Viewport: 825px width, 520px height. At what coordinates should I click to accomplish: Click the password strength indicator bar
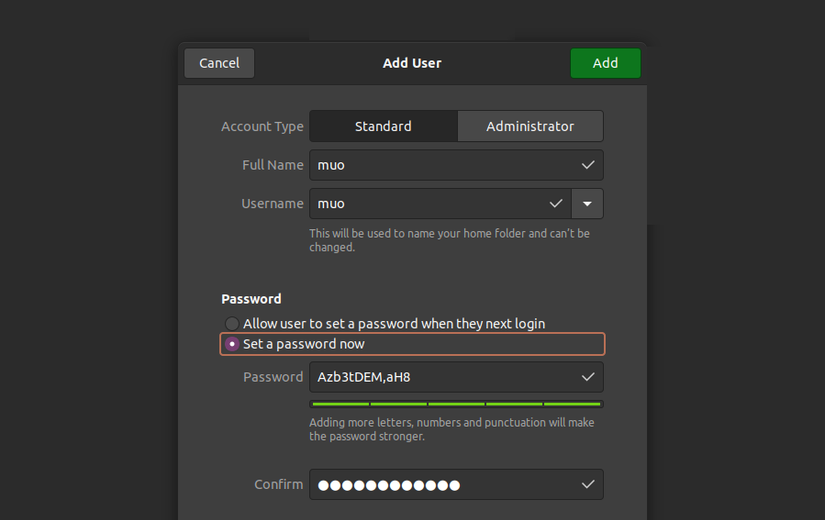[456, 404]
